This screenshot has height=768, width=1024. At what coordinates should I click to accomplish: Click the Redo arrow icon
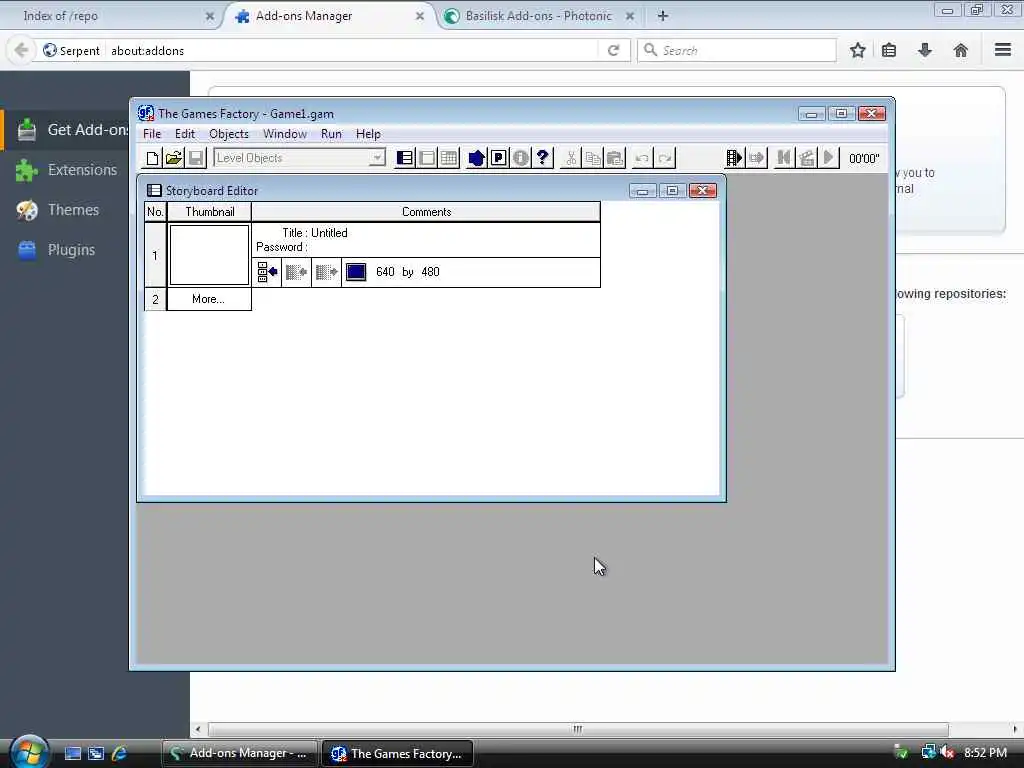(665, 158)
